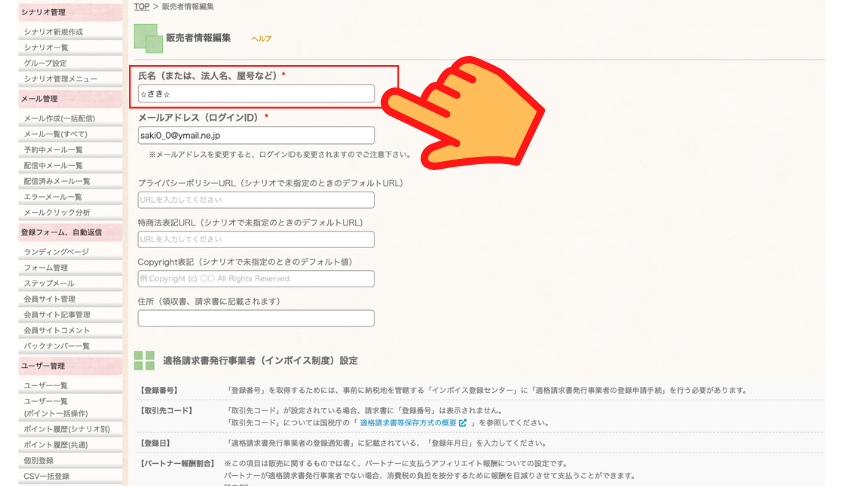Open シナリオ管理メニュー in sidebar
Screen dimensions: 856x486
61,79
